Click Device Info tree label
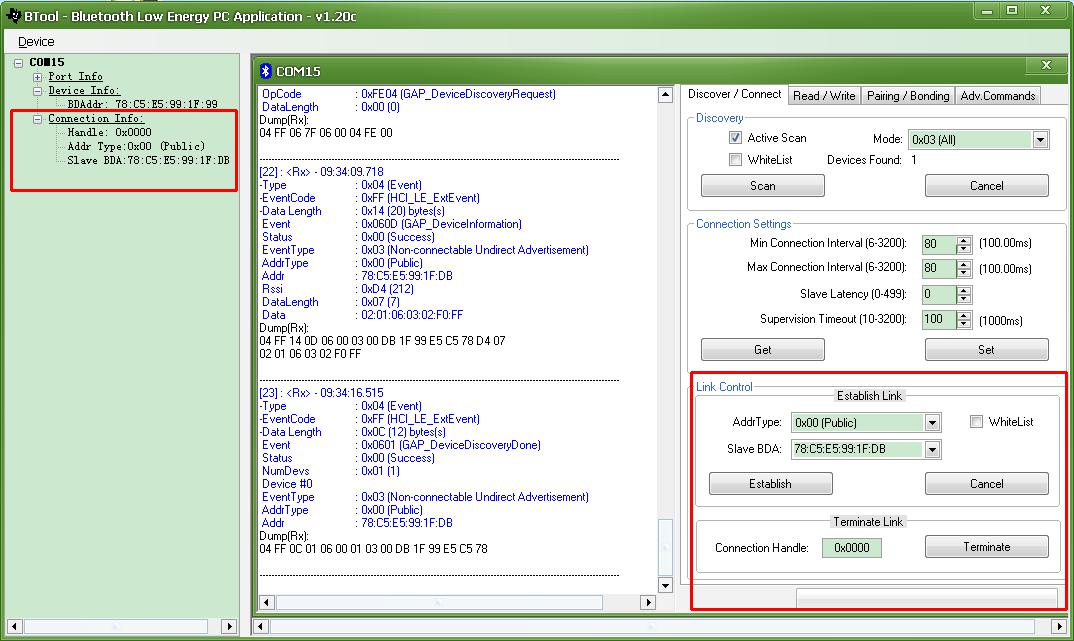1074x641 pixels. (84, 90)
